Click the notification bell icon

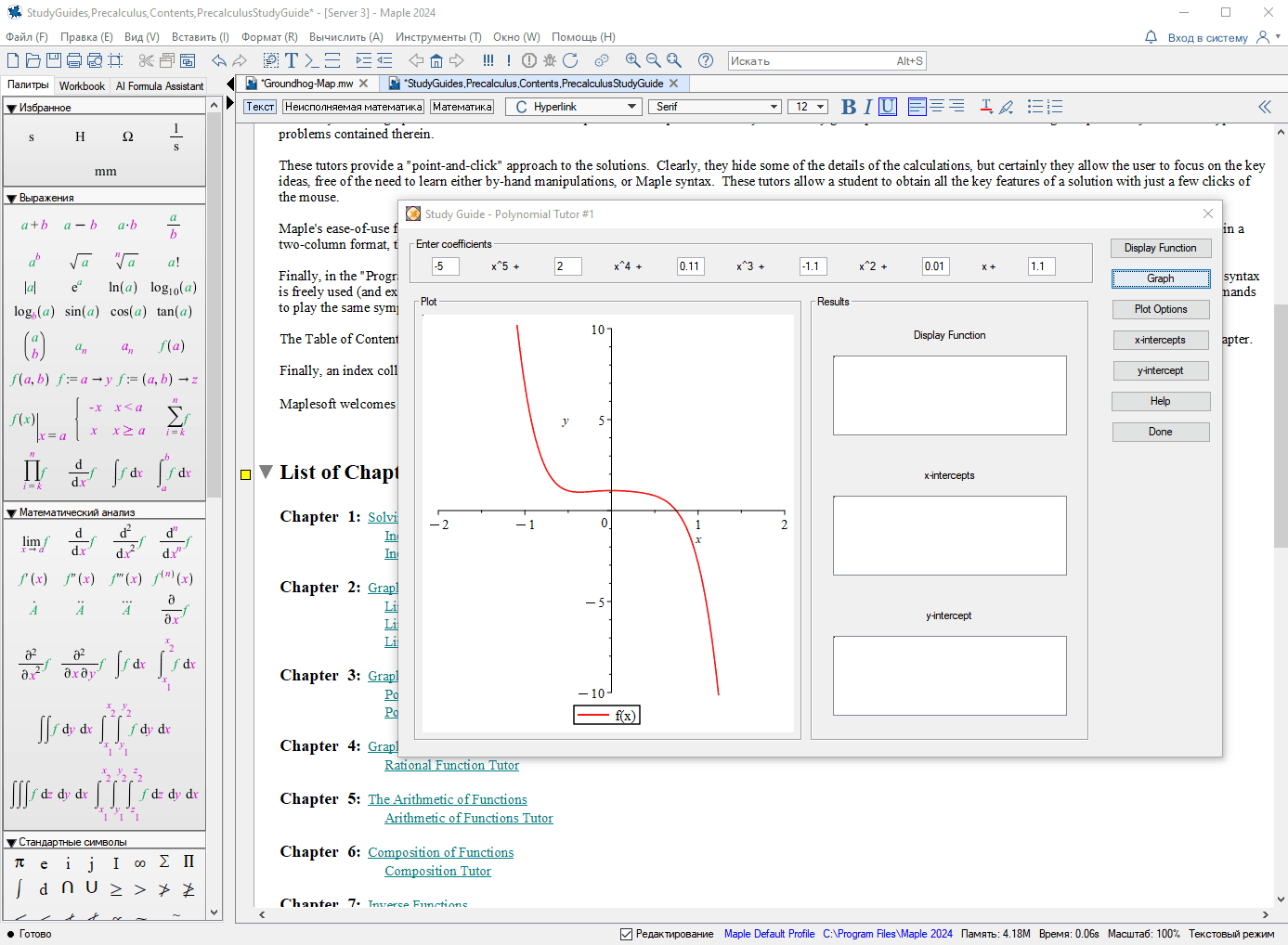click(x=1151, y=37)
